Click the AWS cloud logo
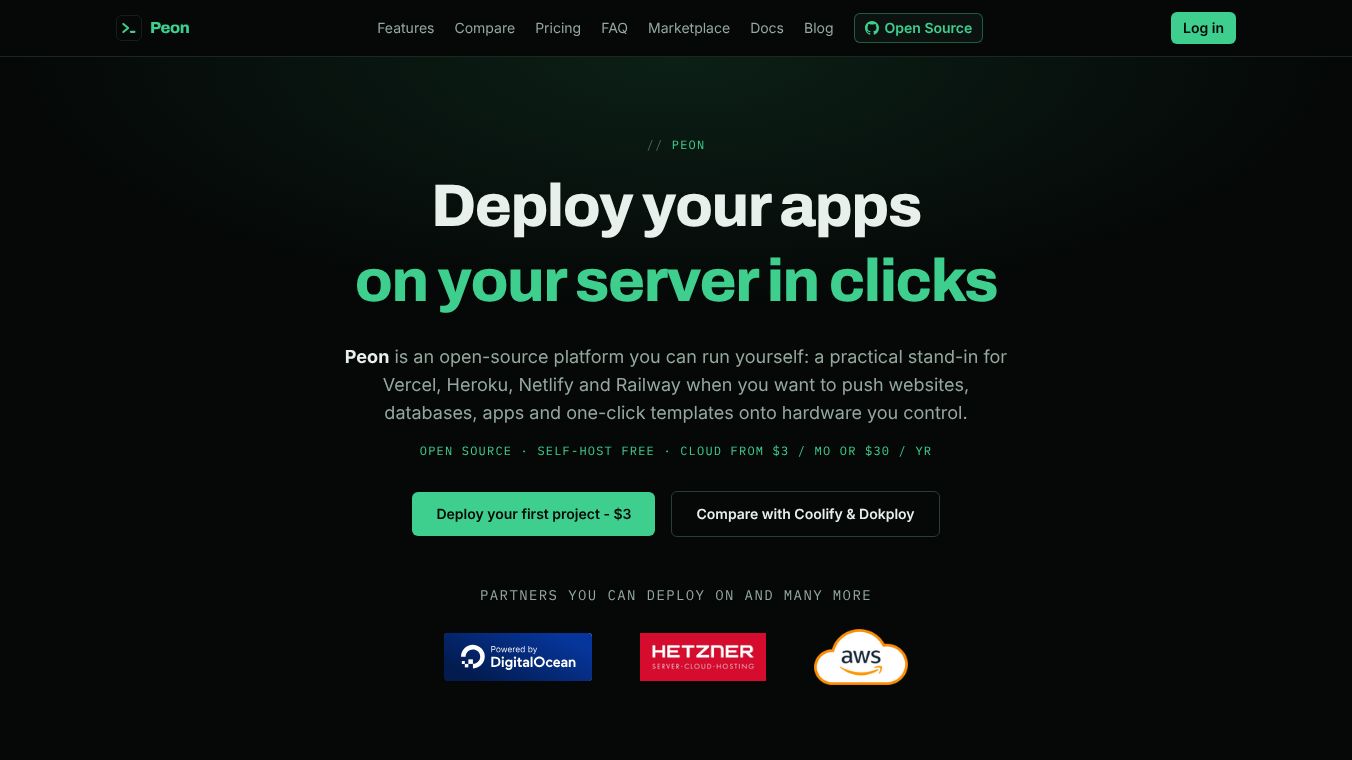Viewport: 1352px width, 760px height. pos(860,657)
